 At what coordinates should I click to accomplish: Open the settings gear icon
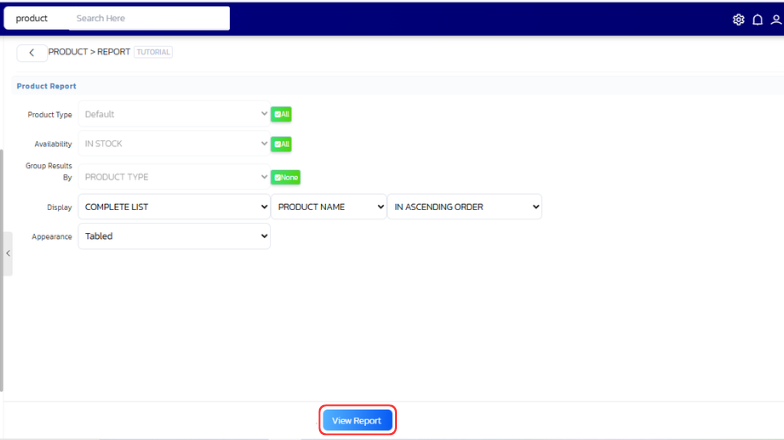tap(738, 20)
